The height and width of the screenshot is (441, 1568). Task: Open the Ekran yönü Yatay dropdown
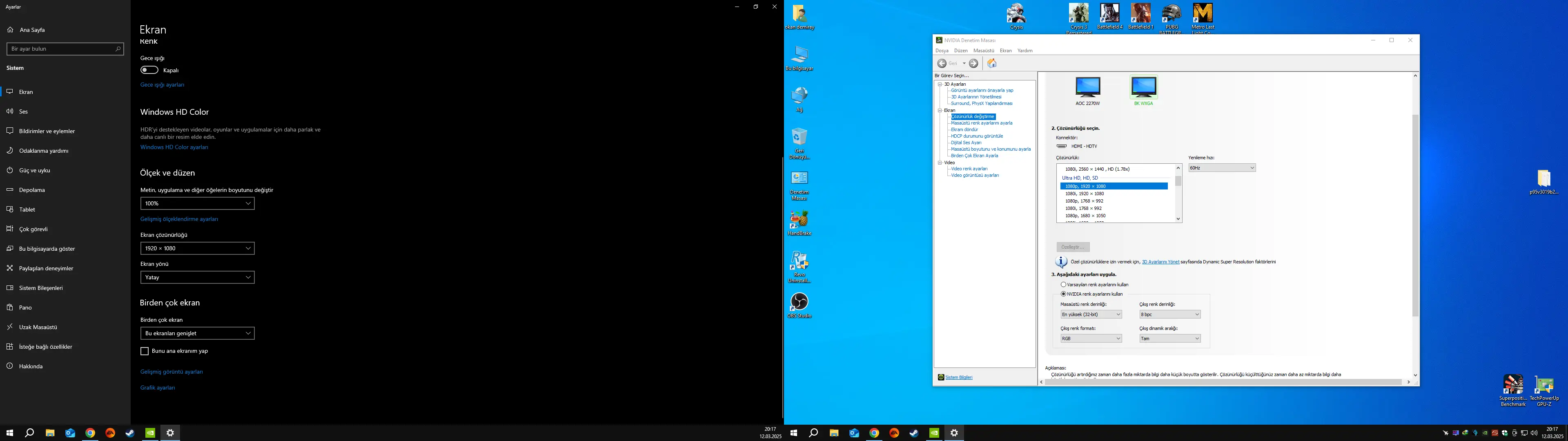pyautogui.click(x=197, y=277)
